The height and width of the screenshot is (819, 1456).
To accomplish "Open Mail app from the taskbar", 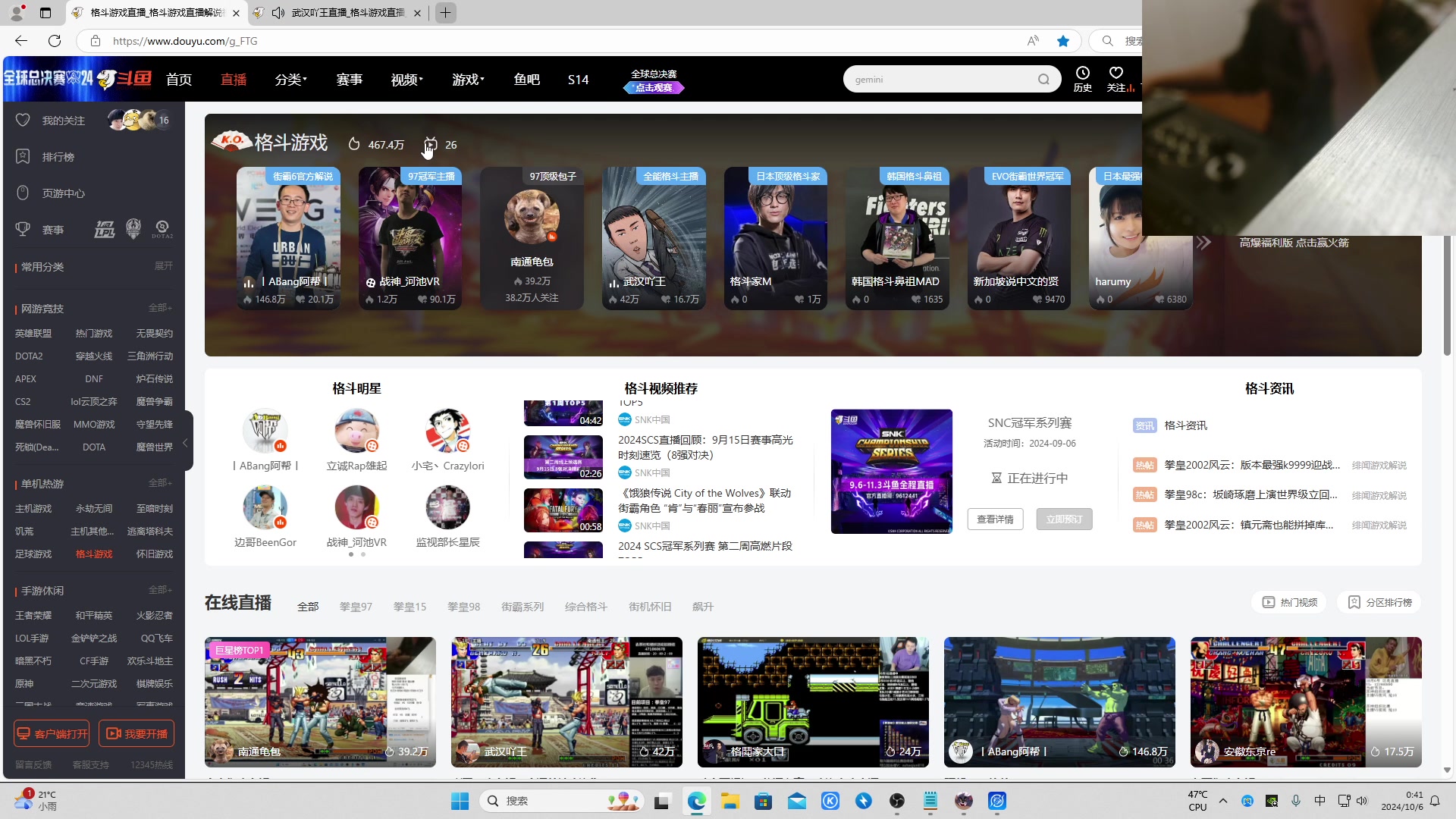I will coord(796,801).
